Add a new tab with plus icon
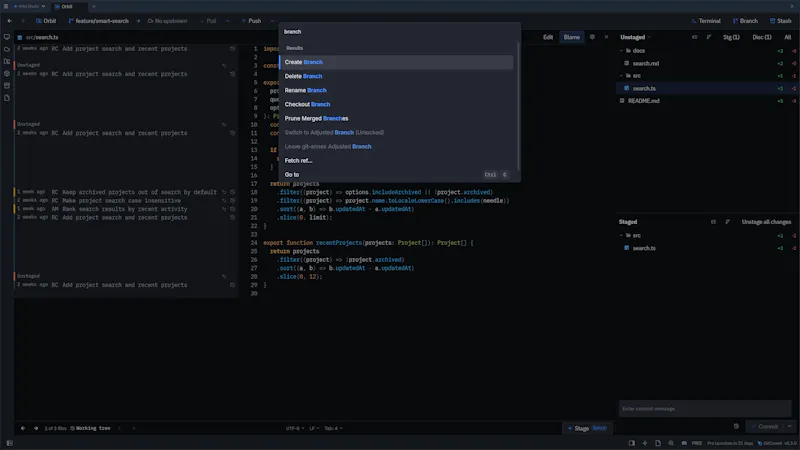The width and height of the screenshot is (800, 450). click(94, 6)
